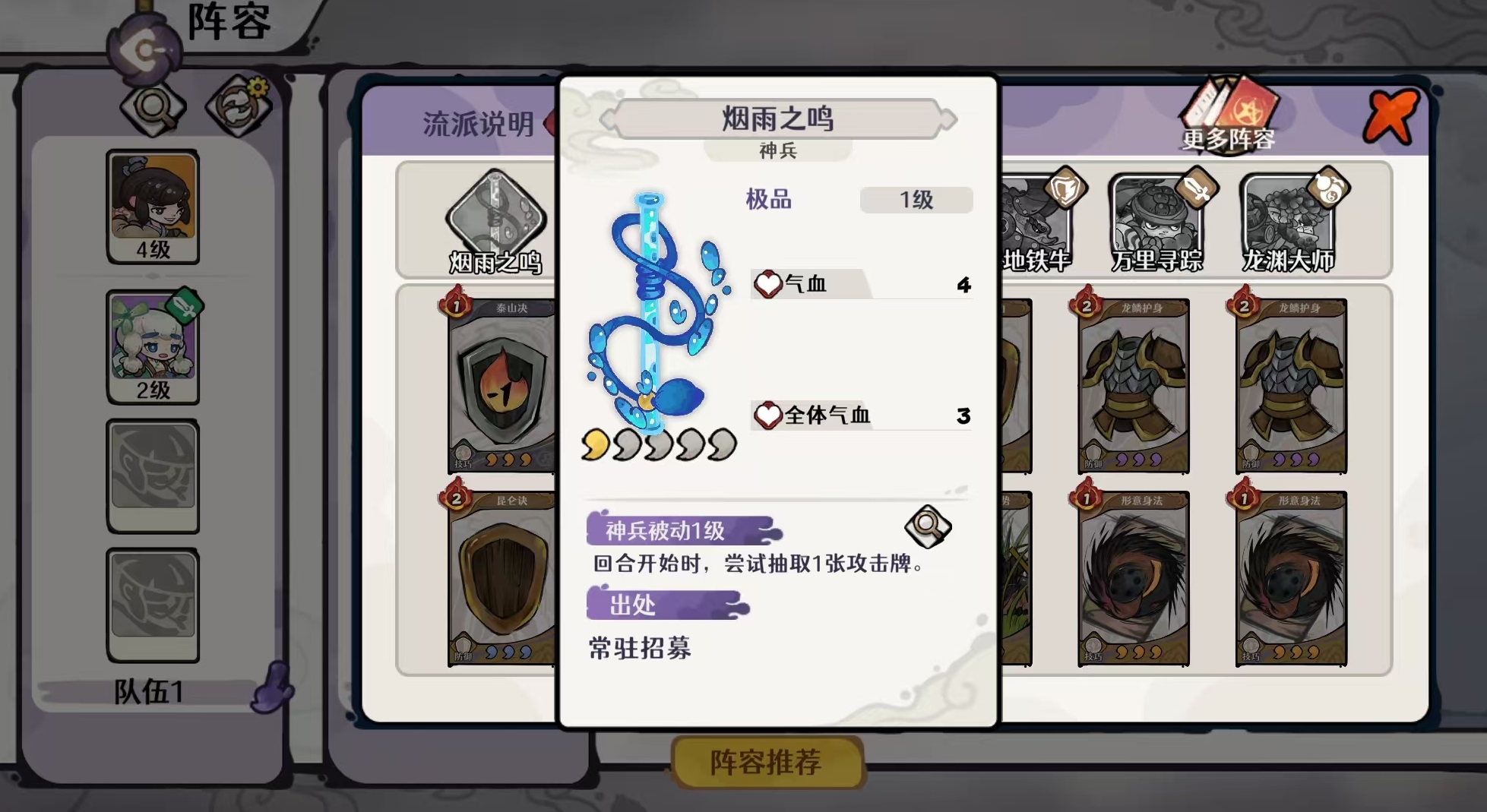Open the 流派说明 tab
This screenshot has height=812, width=1487.
pos(479,123)
